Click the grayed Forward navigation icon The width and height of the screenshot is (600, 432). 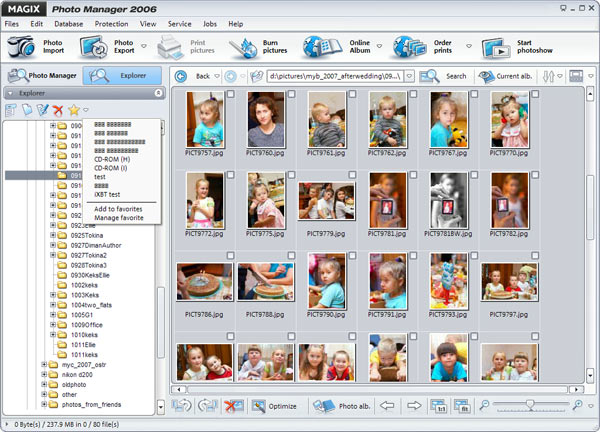pyautogui.click(x=230, y=76)
